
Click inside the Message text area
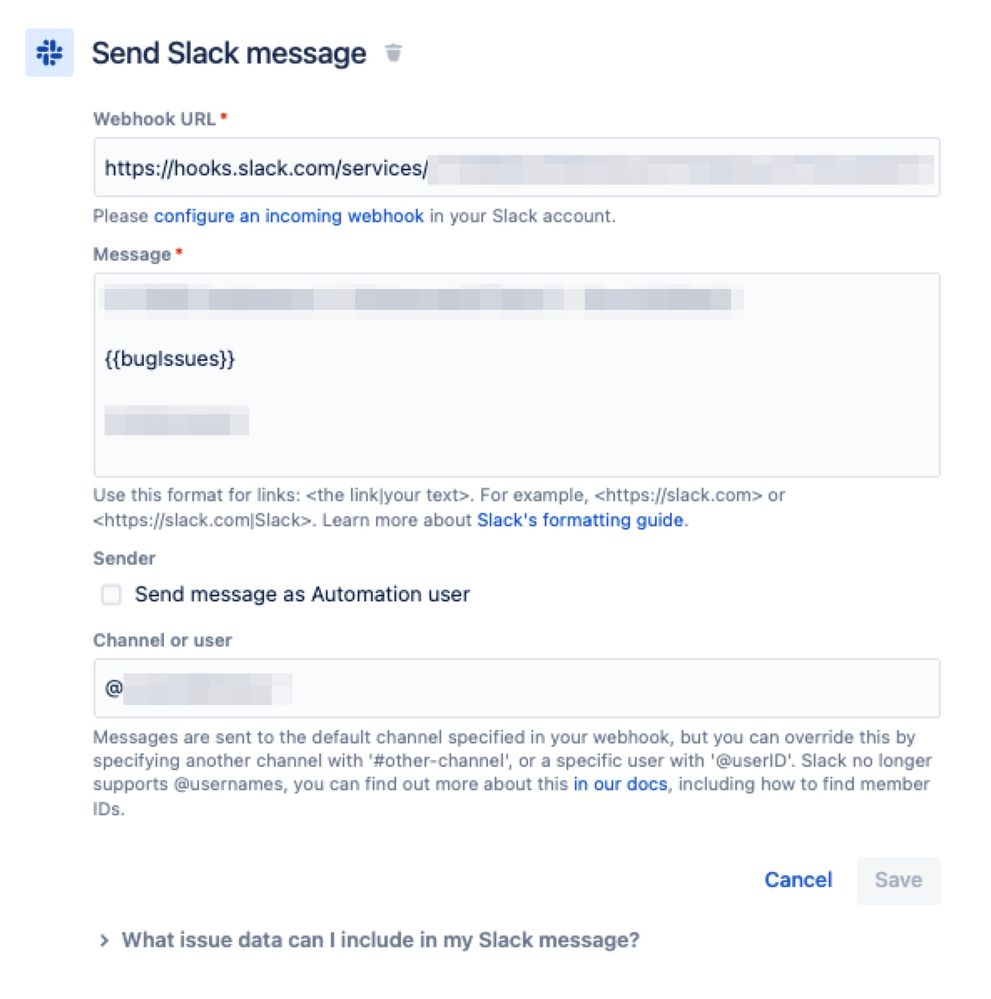tap(517, 375)
